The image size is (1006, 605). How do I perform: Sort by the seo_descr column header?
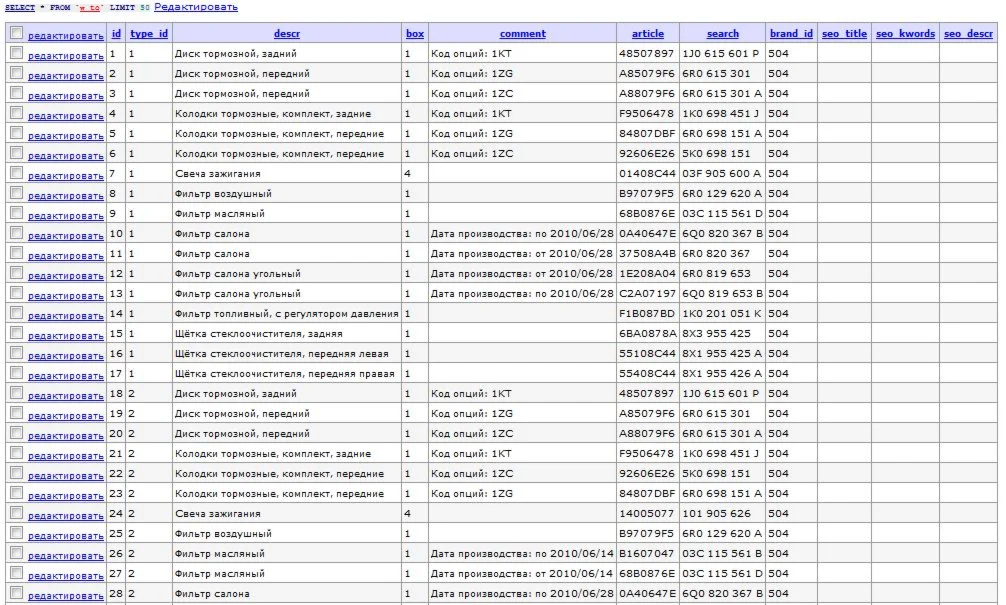[x=968, y=33]
